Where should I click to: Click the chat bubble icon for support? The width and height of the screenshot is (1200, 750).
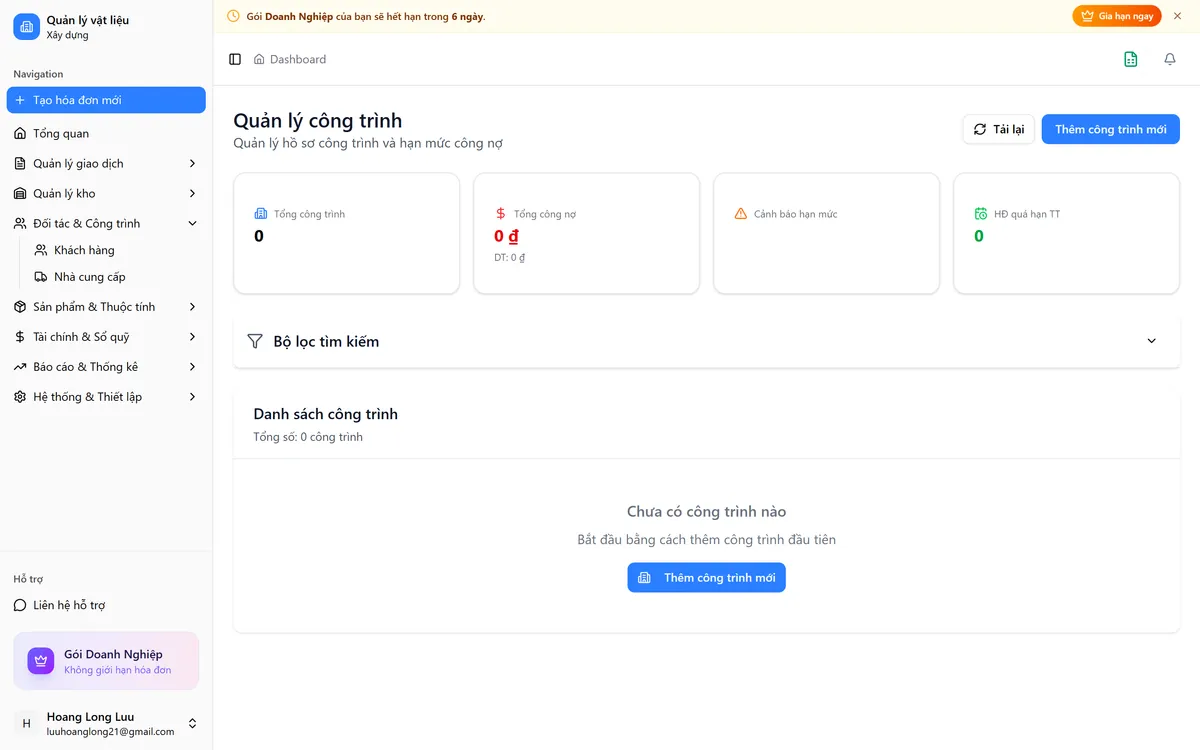pos(20,605)
